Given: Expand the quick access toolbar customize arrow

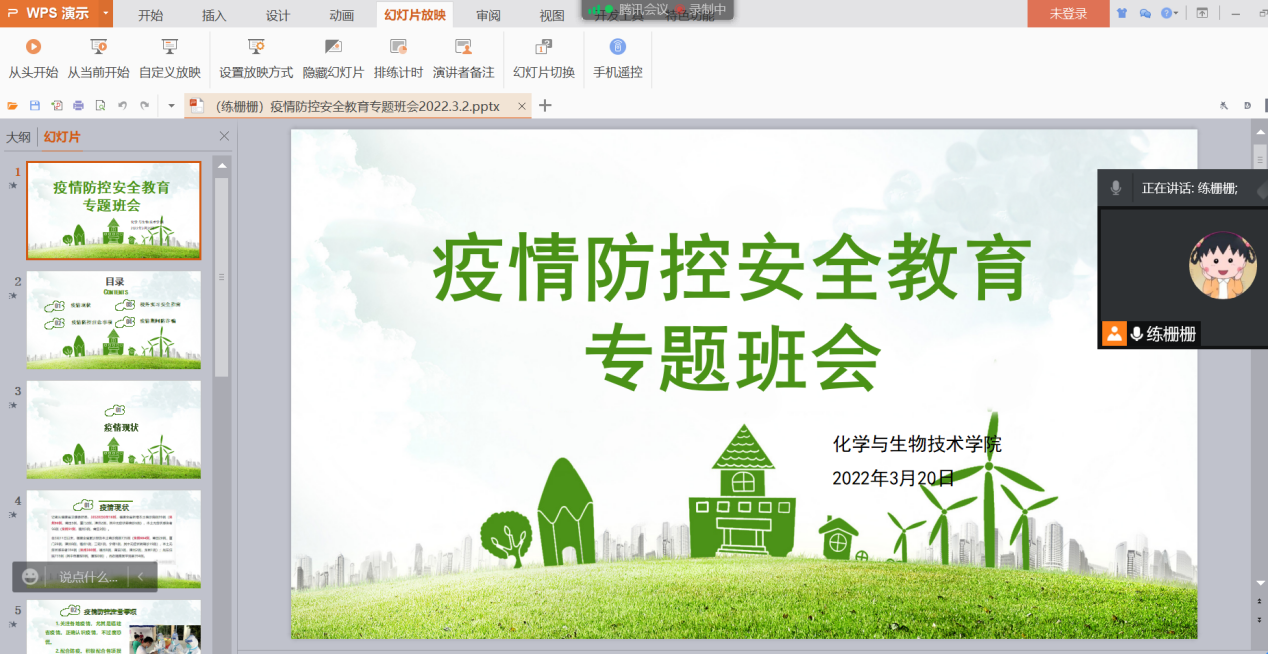Looking at the screenshot, I should pyautogui.click(x=171, y=106).
